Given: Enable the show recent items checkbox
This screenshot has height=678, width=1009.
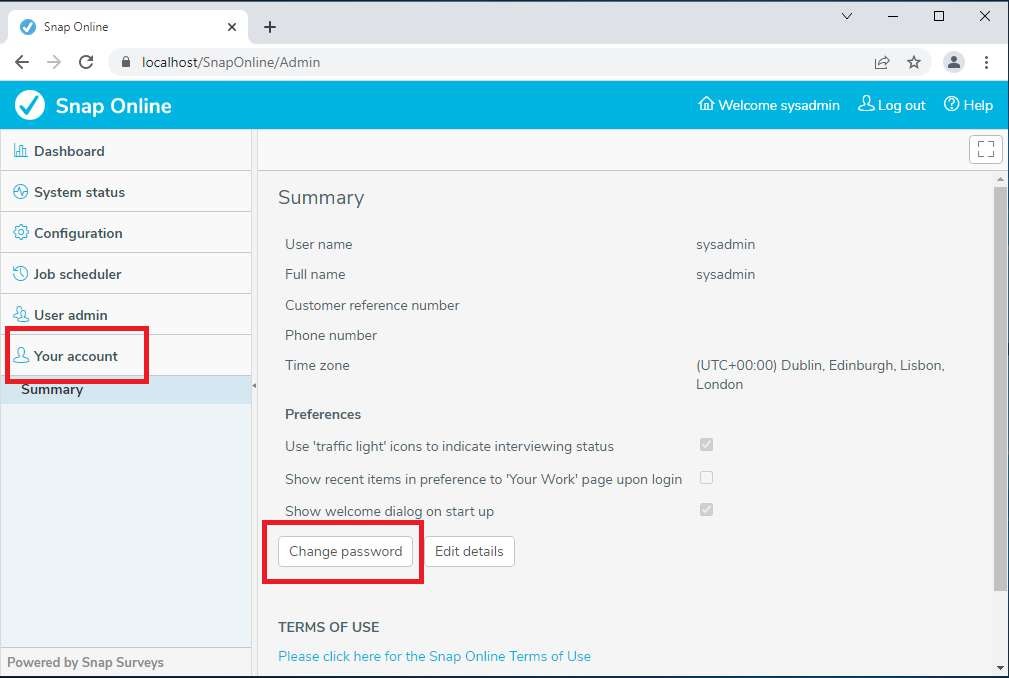Looking at the screenshot, I should click(x=707, y=478).
